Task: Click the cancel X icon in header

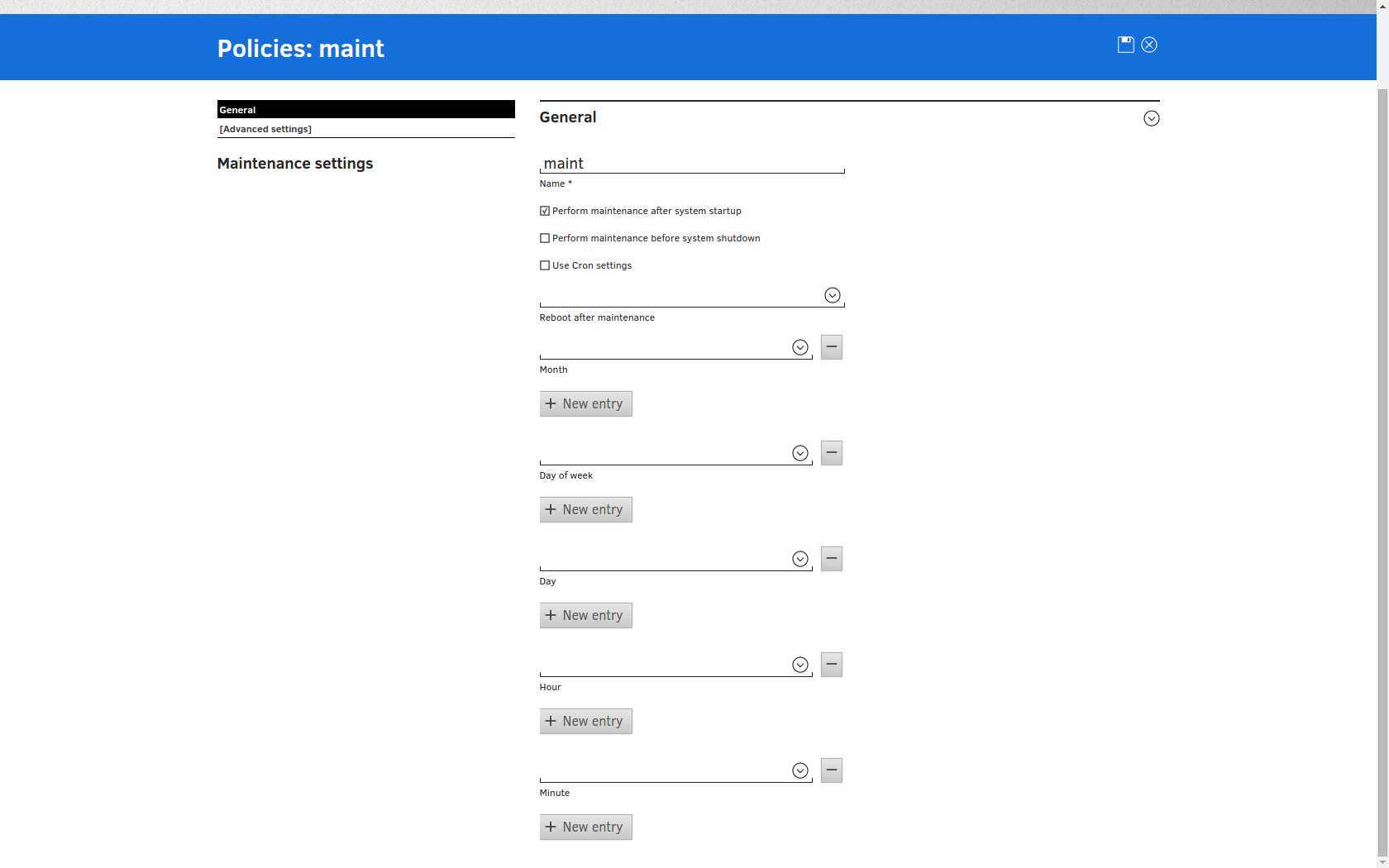Action: (x=1149, y=45)
